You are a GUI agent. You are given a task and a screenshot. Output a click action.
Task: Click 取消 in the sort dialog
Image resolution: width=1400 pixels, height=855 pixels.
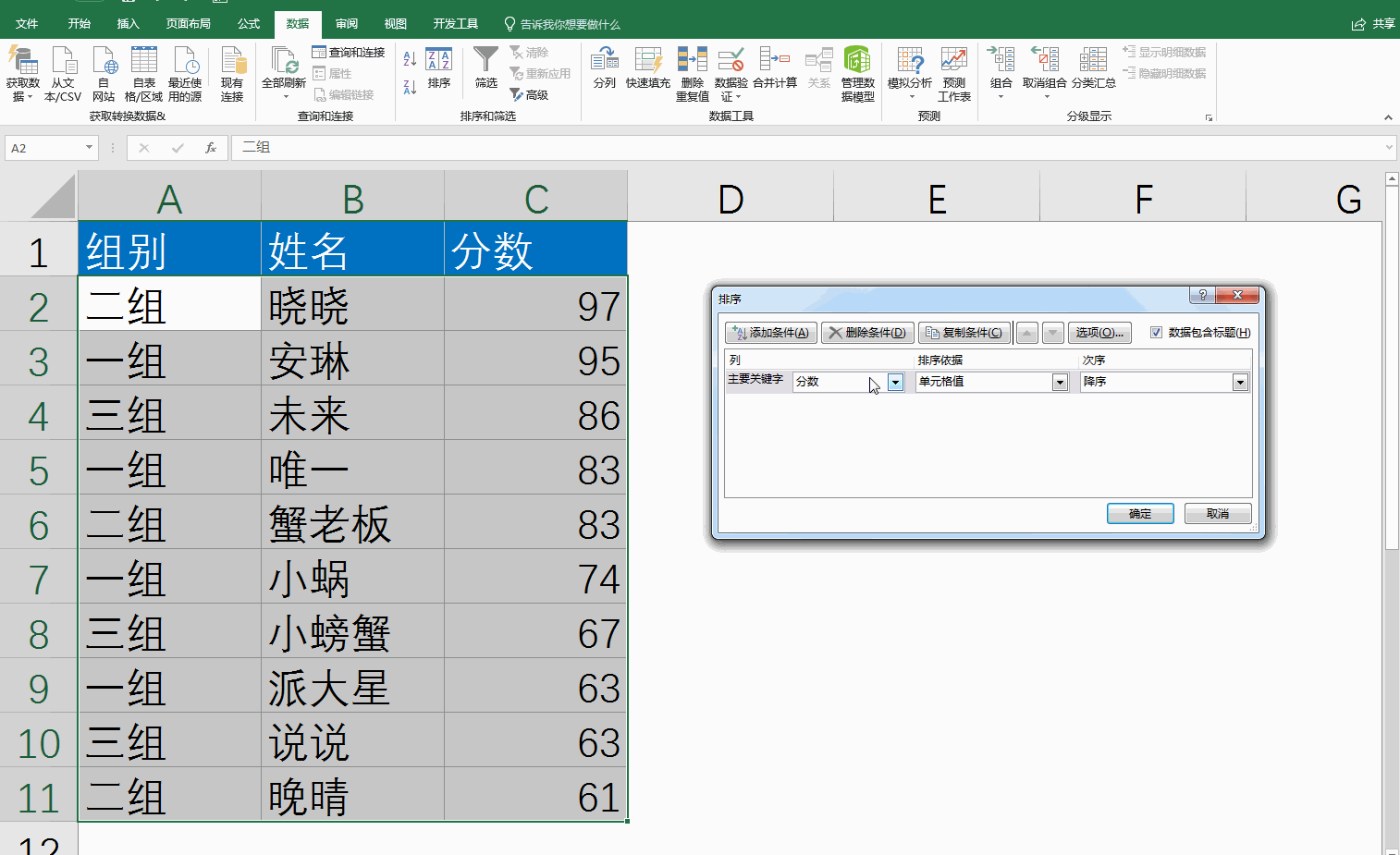(1218, 514)
